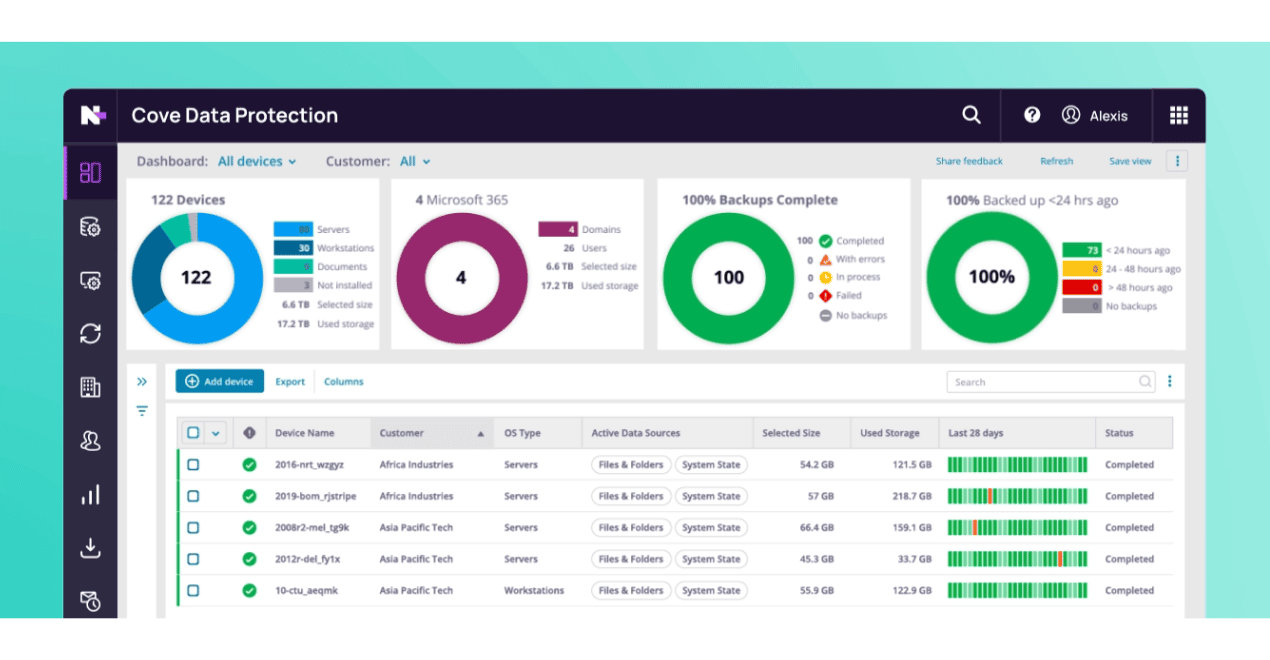
Task: Click the 28-day history bar for 2016-nrt_wzgyz
Action: (x=1017, y=465)
